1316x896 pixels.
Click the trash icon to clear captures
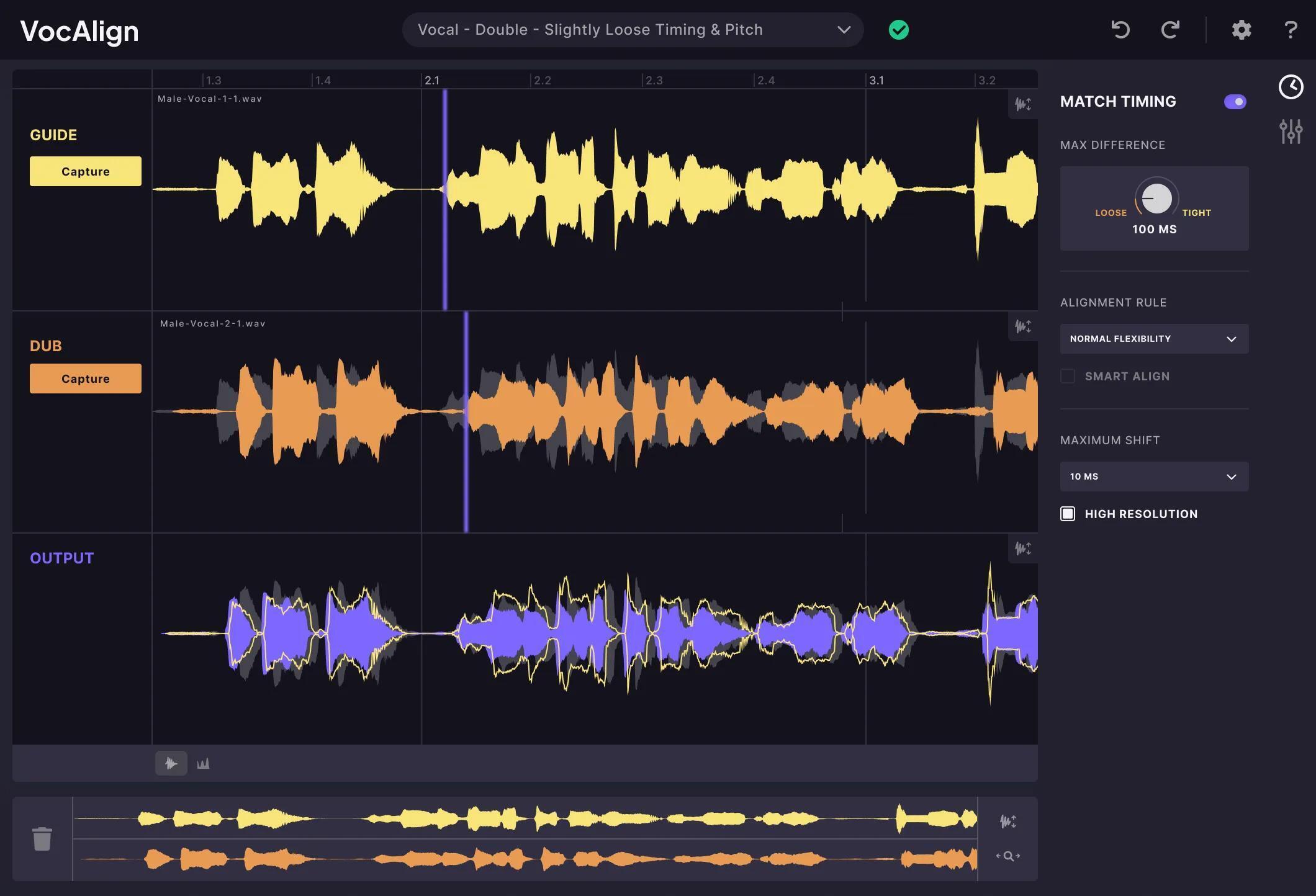(43, 838)
